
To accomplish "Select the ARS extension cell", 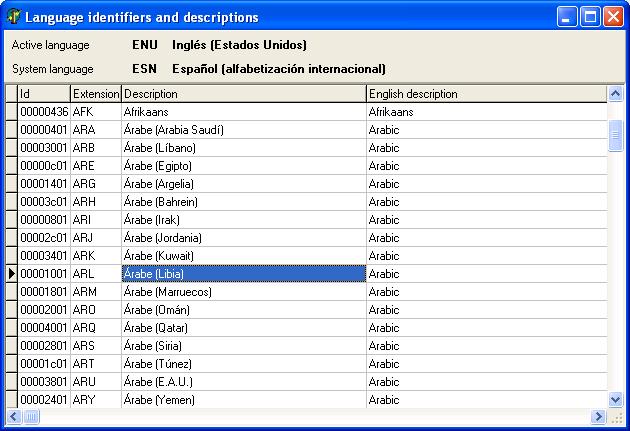I will point(95,345).
